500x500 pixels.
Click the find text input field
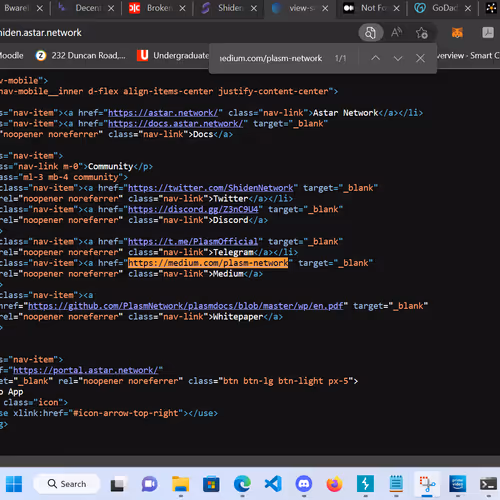coord(271,58)
